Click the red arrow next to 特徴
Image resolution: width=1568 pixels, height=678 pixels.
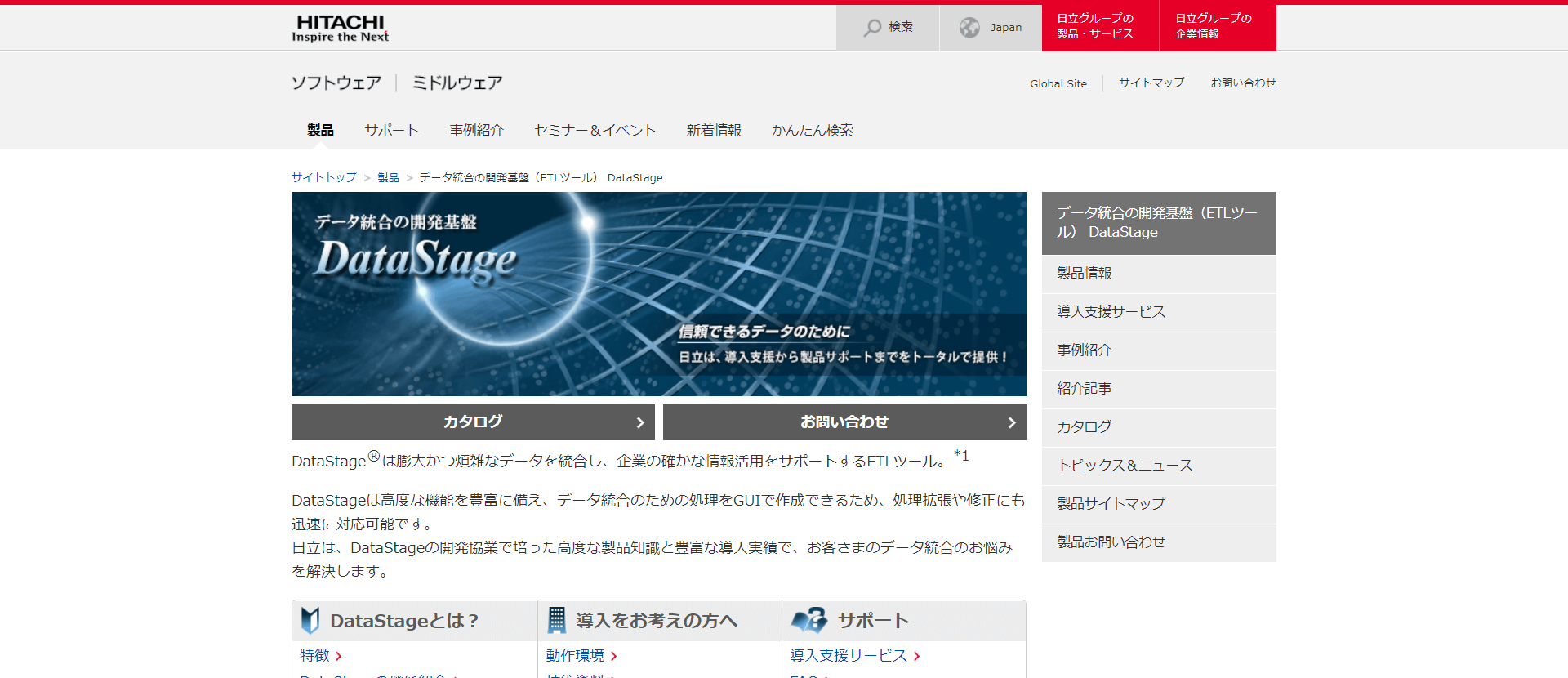point(338,656)
